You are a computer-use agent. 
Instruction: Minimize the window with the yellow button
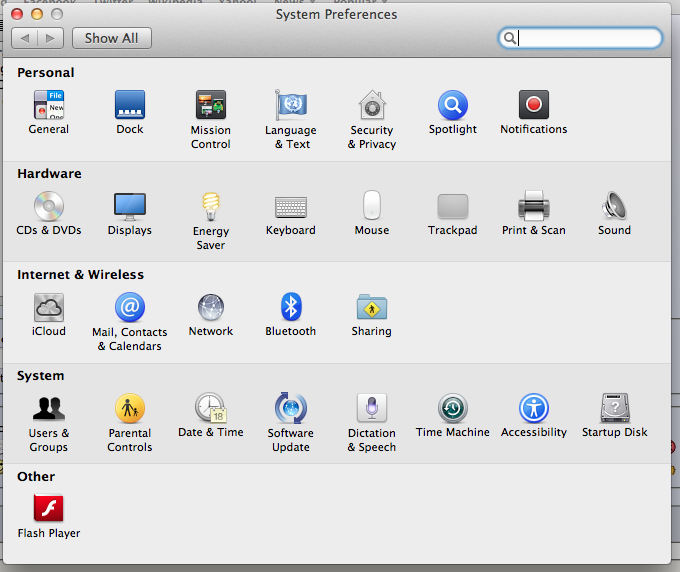click(37, 14)
